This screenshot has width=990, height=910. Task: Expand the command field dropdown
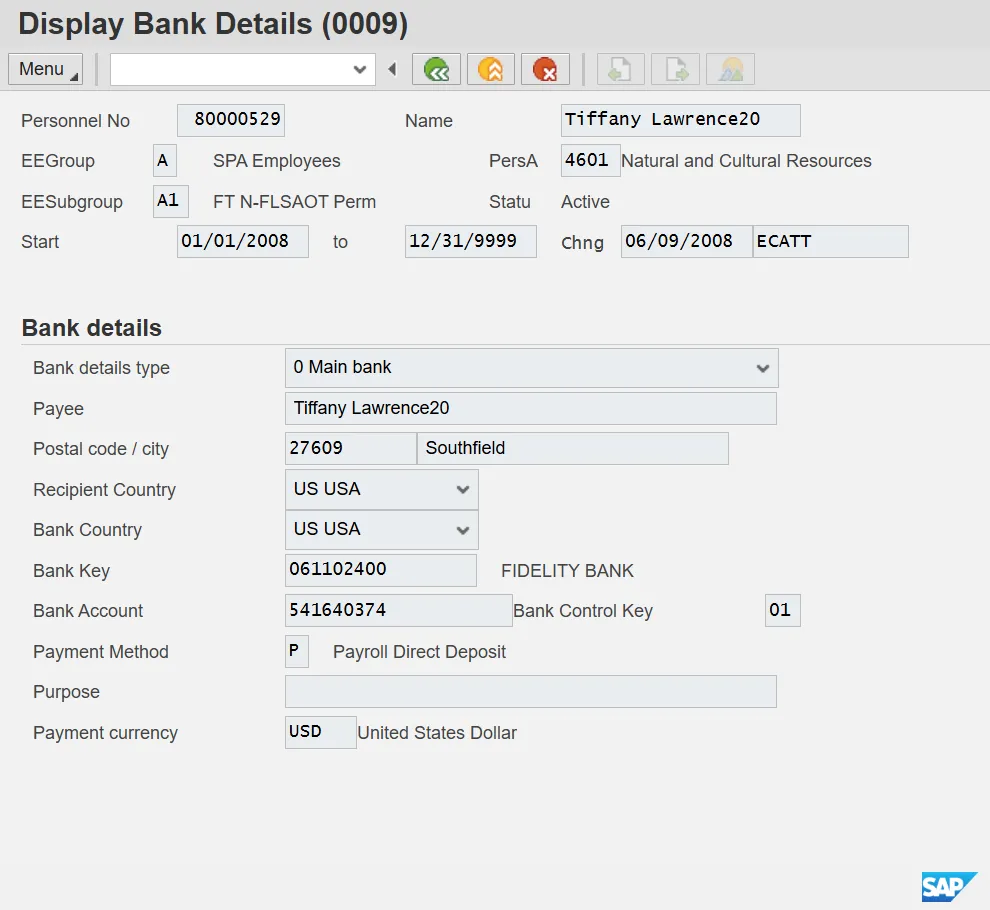360,70
